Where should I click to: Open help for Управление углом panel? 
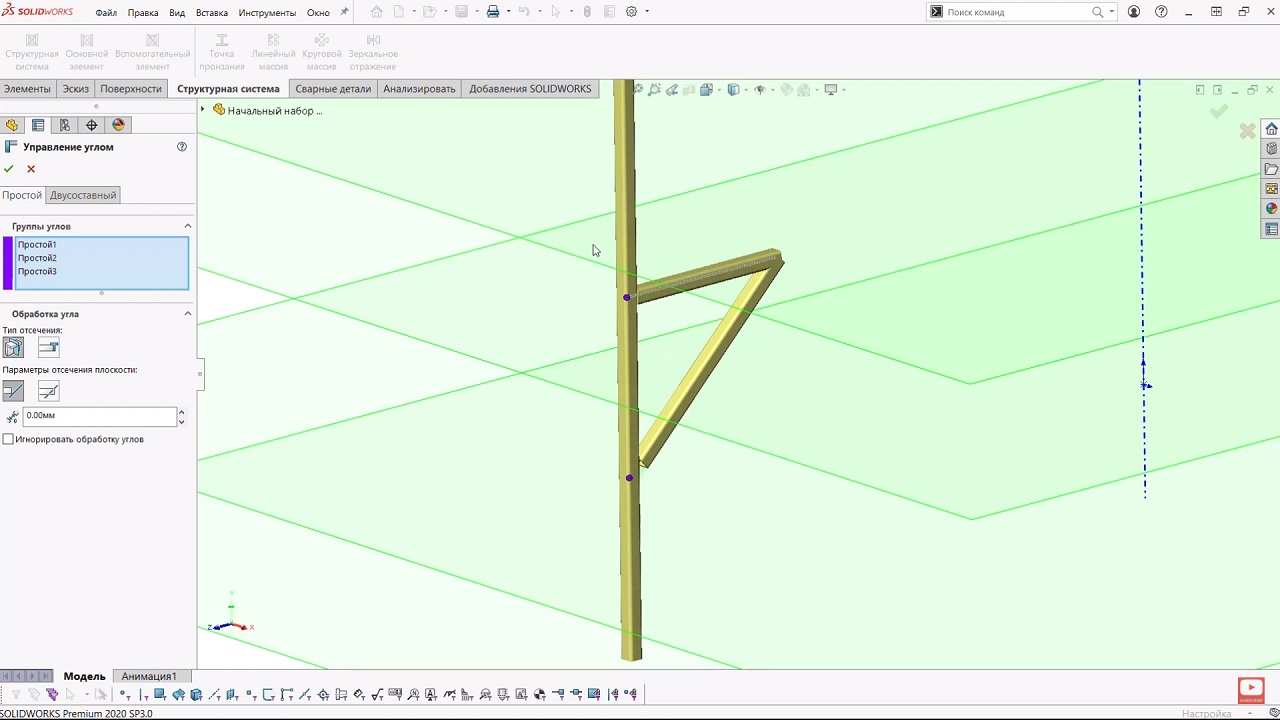click(182, 147)
